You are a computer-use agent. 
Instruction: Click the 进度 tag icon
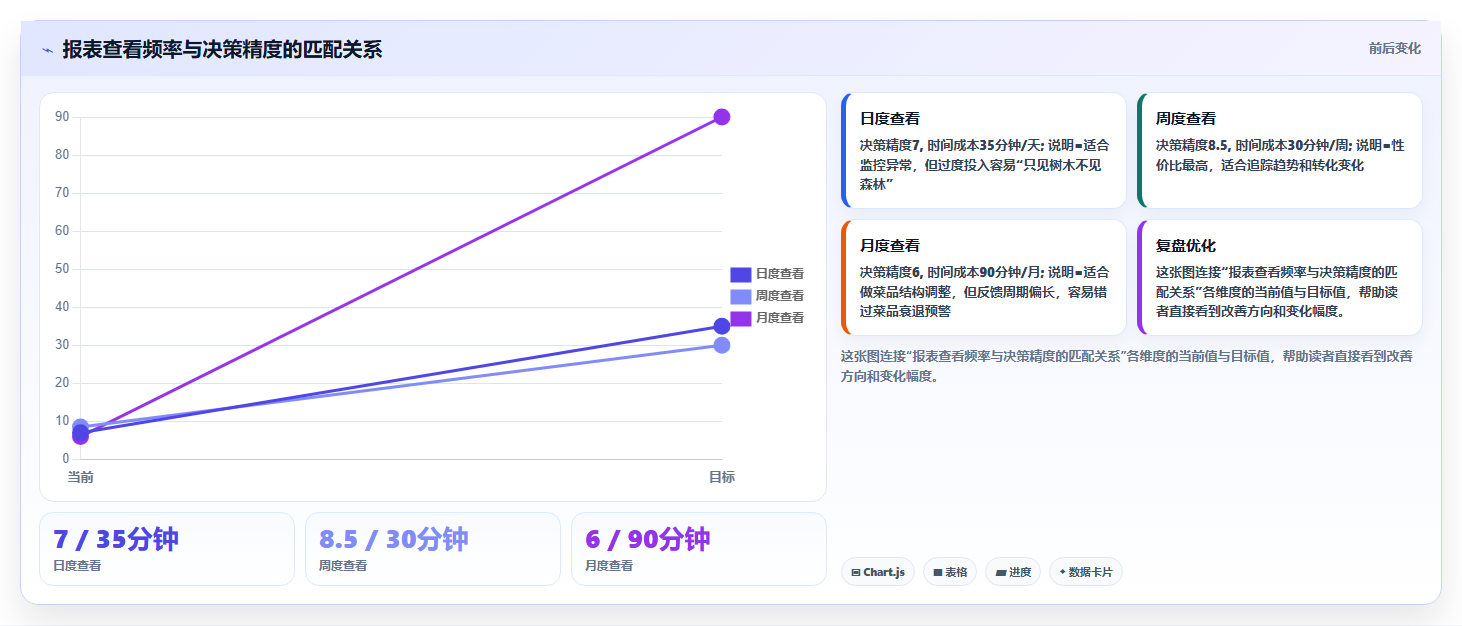point(1000,573)
